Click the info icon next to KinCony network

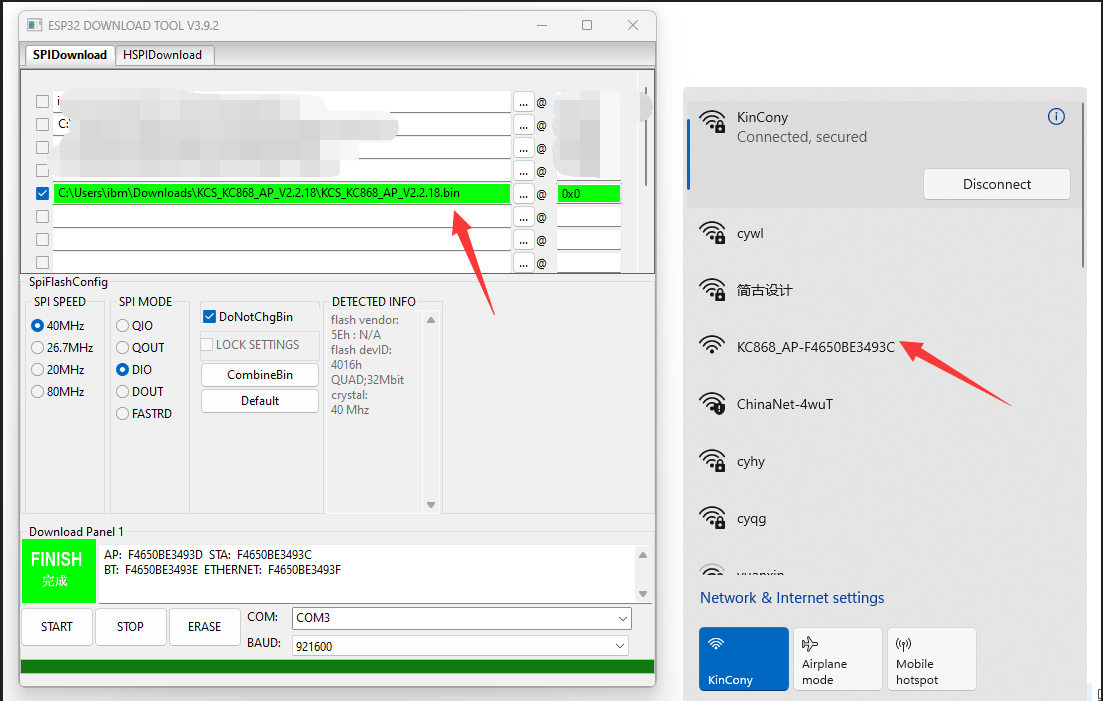pyautogui.click(x=1056, y=117)
